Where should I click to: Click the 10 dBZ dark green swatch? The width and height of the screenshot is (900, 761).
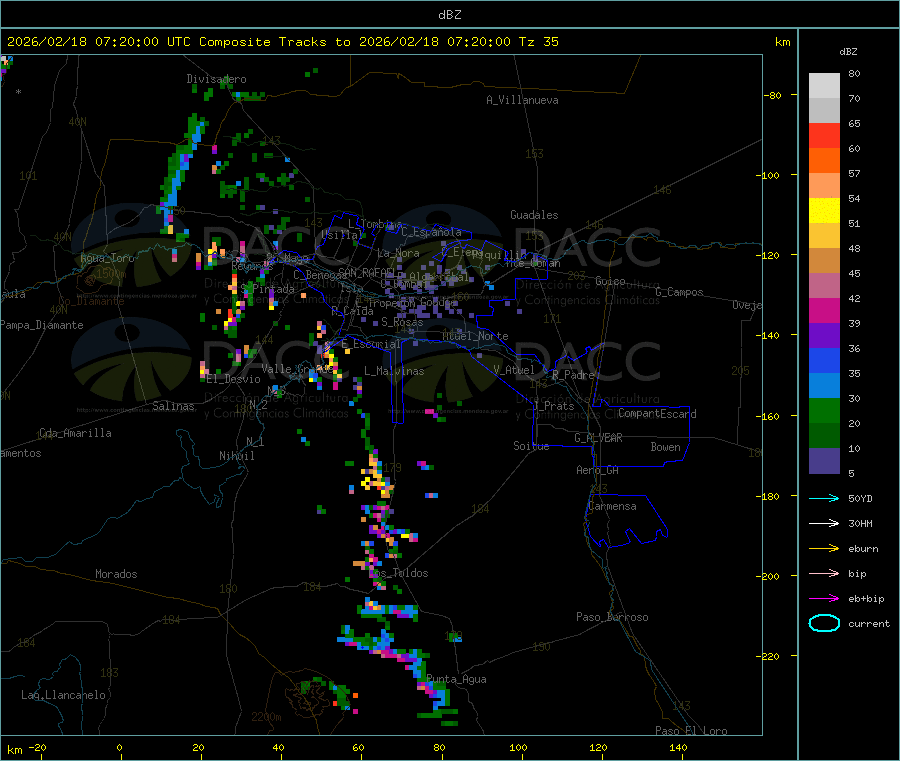[824, 435]
